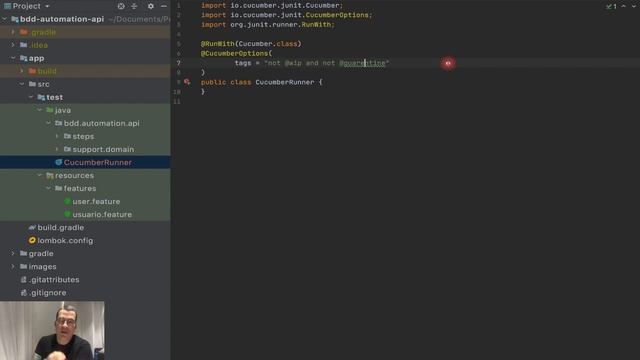640x360 pixels.
Task: Click the resources folder icon
Action: point(50,176)
